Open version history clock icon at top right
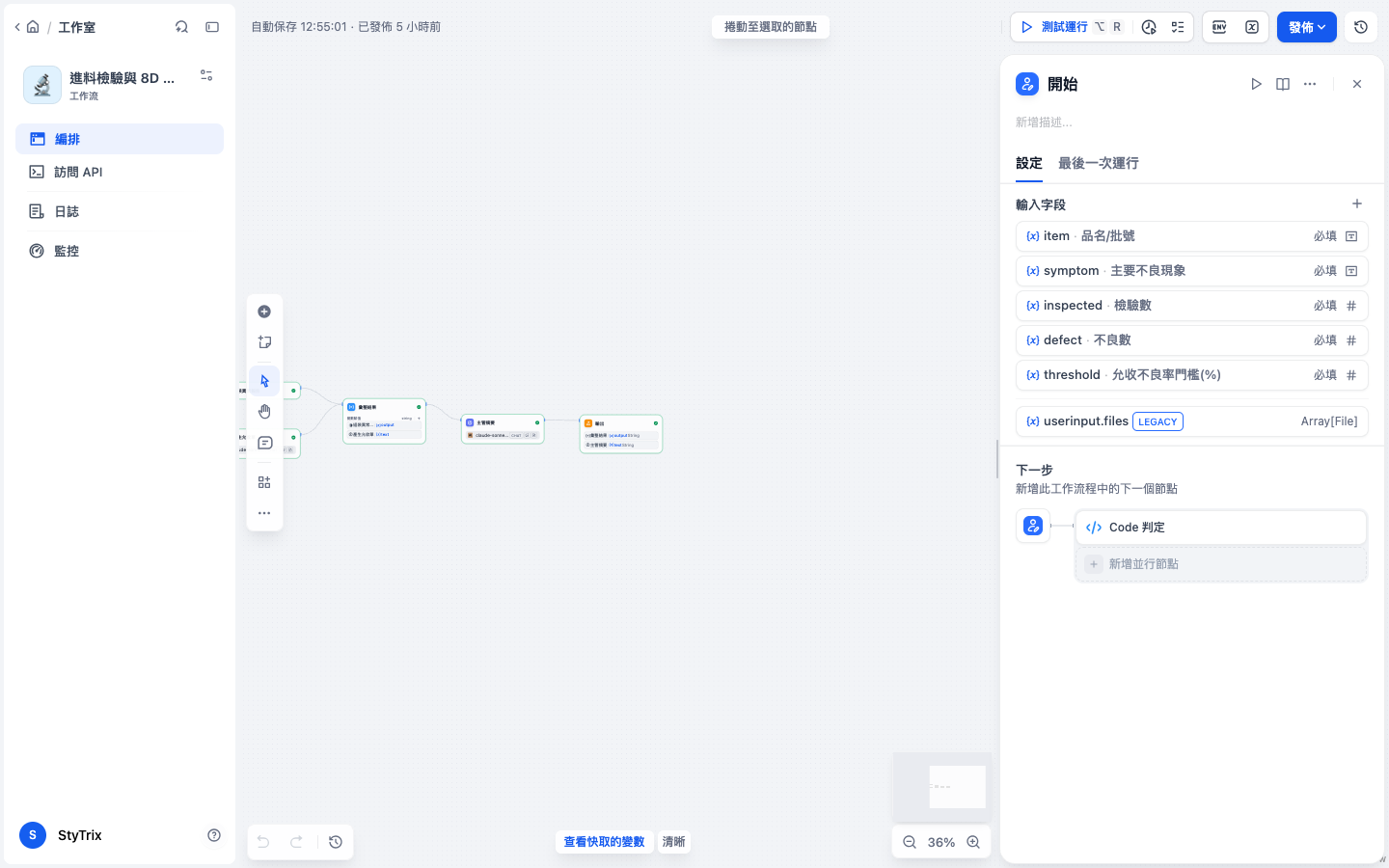 tap(1361, 27)
